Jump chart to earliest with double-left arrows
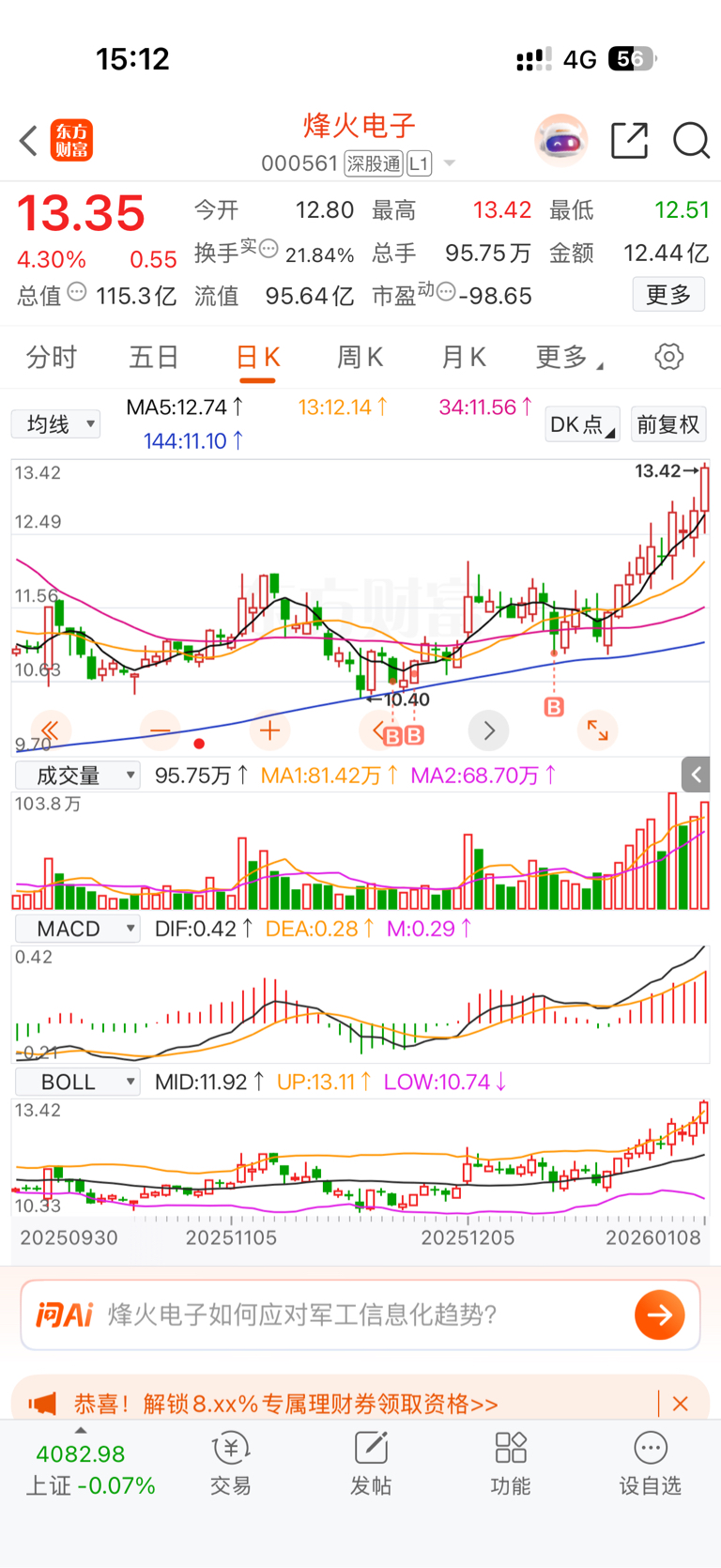 tap(51, 730)
